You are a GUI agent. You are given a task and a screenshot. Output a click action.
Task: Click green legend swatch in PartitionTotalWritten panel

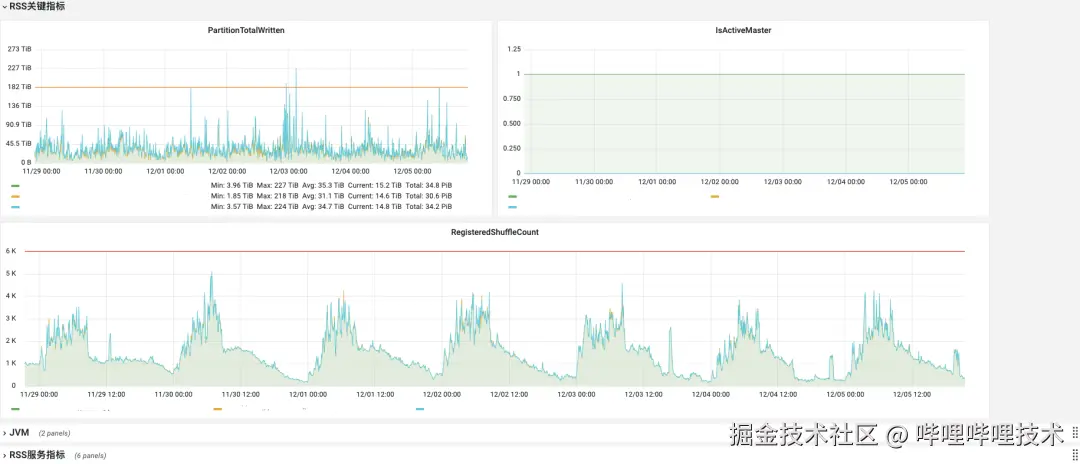pyautogui.click(x=16, y=186)
